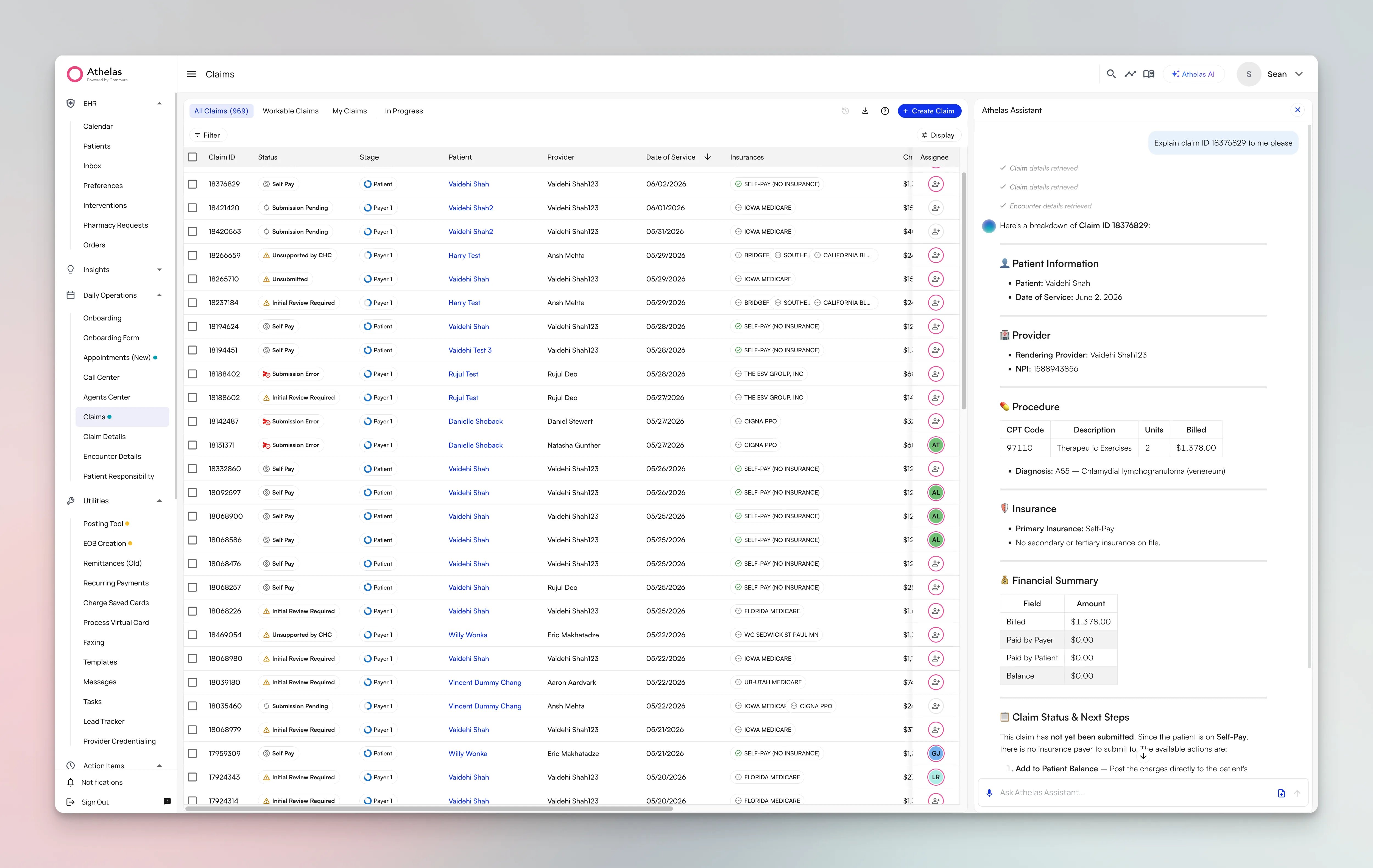Click the help question mark icon
The height and width of the screenshot is (868, 1373).
pyautogui.click(x=884, y=111)
